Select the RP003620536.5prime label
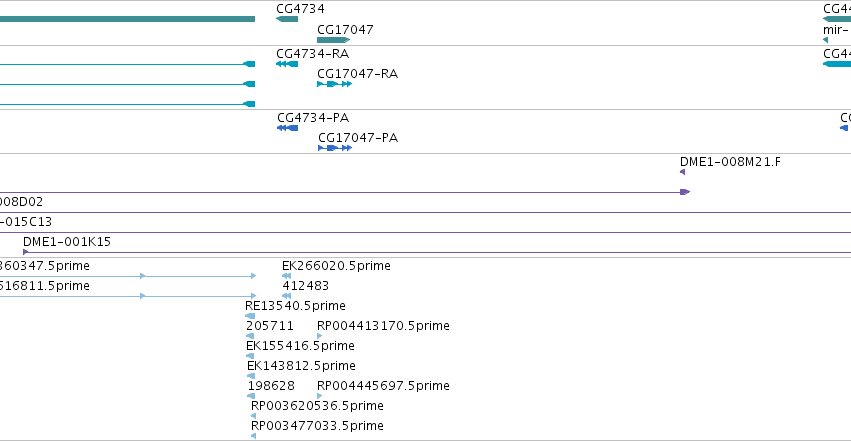Viewport: 851px width, 441px height. click(x=317, y=405)
